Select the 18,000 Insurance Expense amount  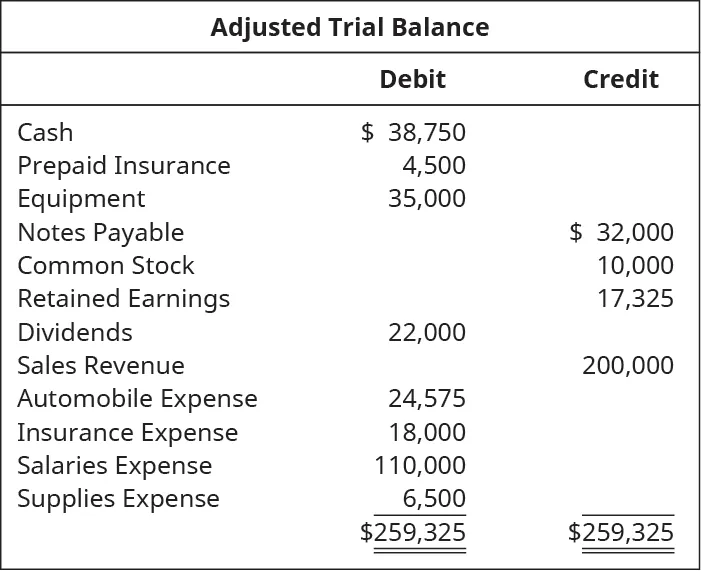pos(427,433)
